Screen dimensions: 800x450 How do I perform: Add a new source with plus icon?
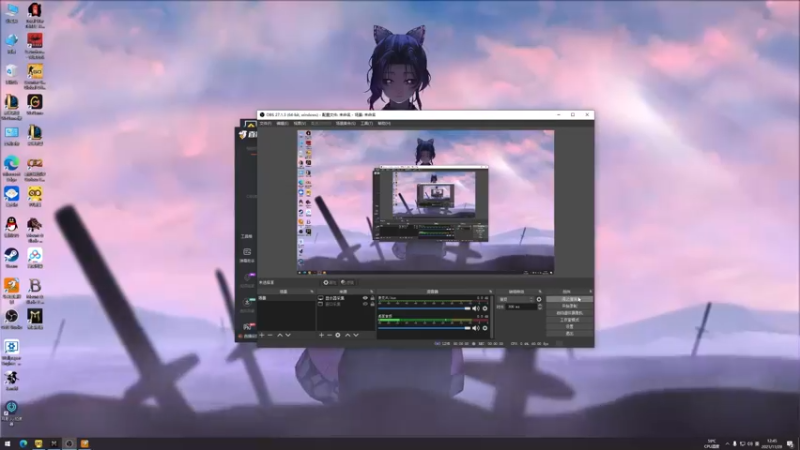click(x=321, y=335)
